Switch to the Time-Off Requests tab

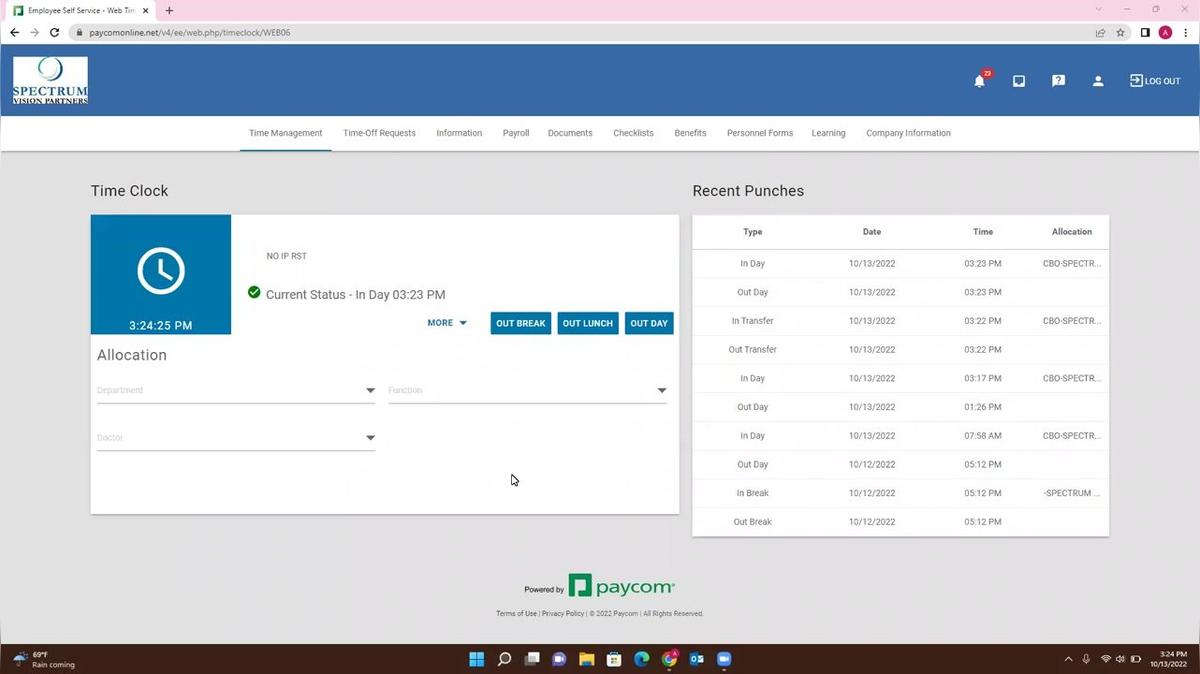click(379, 132)
